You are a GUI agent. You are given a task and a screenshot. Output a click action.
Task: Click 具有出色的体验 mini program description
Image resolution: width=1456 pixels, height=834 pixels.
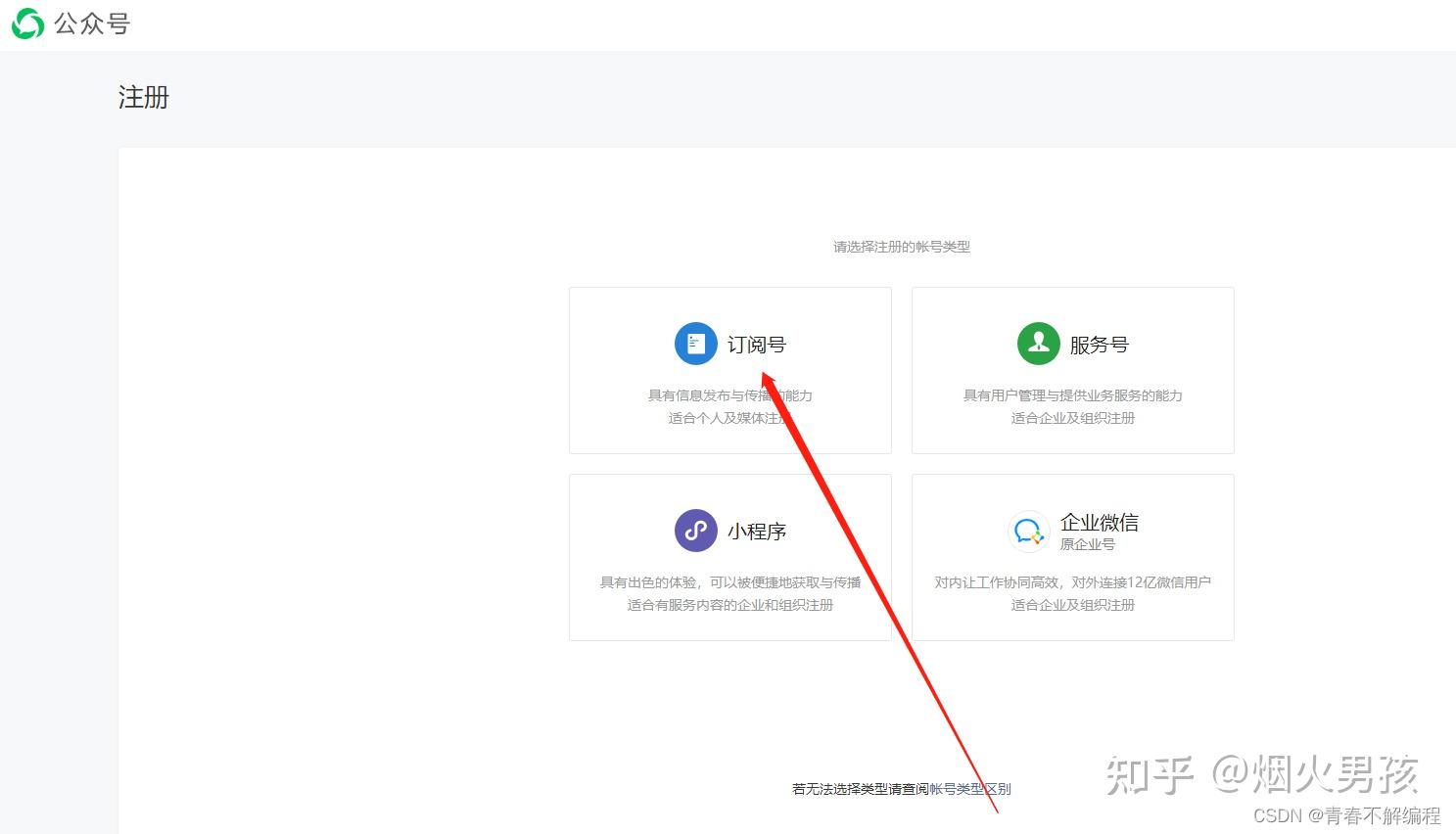730,582
